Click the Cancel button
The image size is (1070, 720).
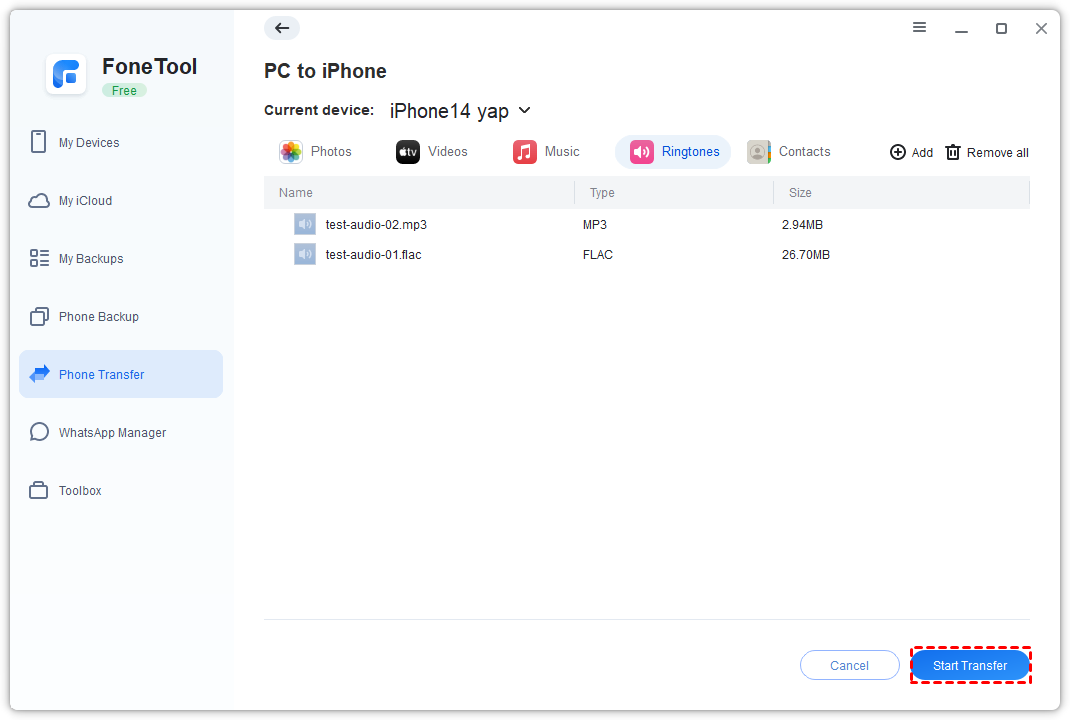coord(849,666)
